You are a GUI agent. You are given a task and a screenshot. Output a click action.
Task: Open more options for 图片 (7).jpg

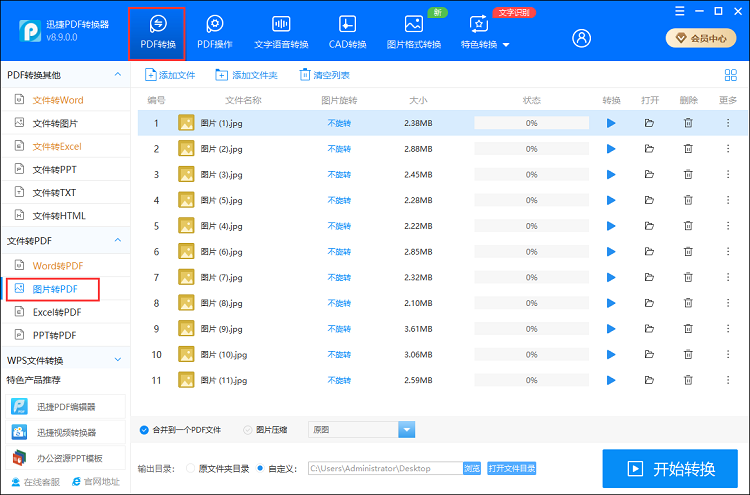(727, 278)
